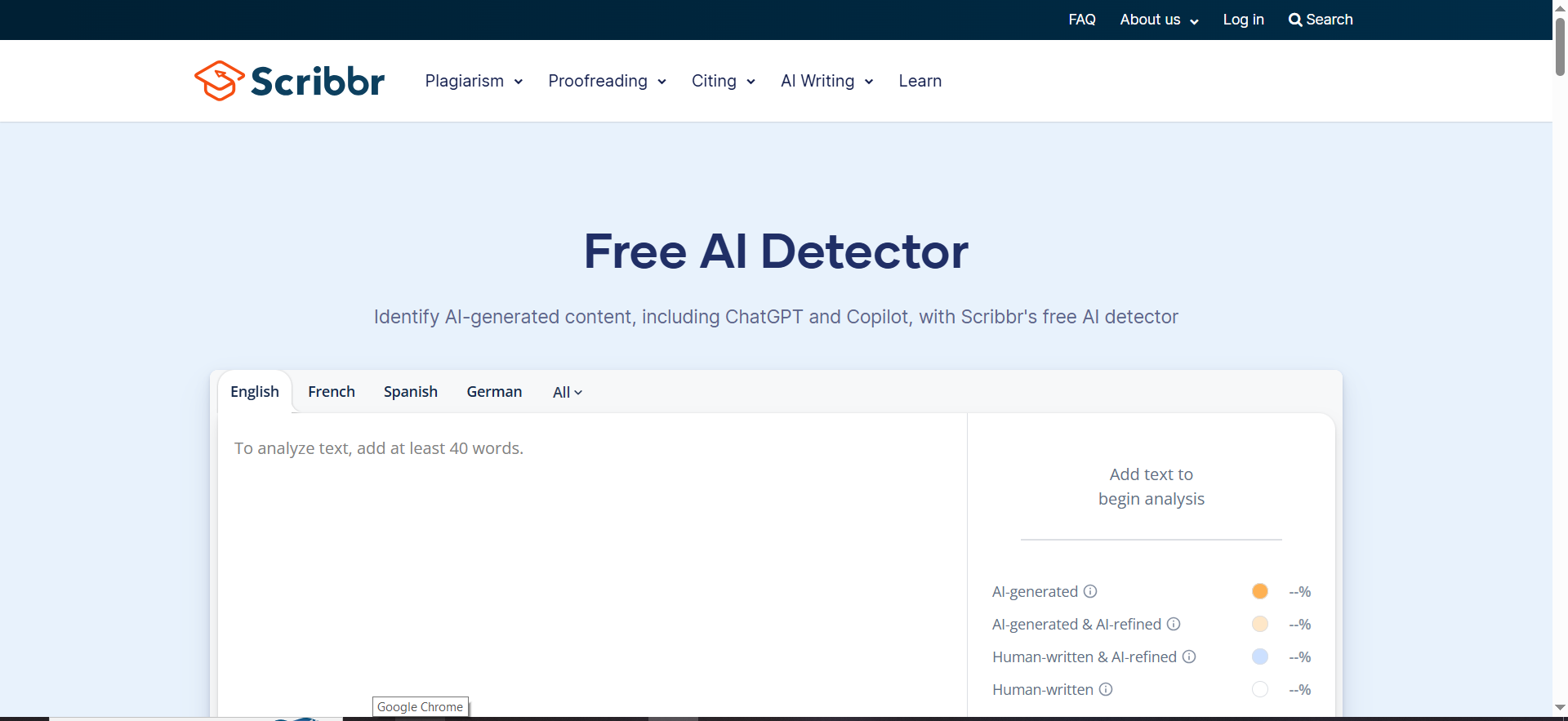
Task: Select the English tab
Action: [x=255, y=392]
